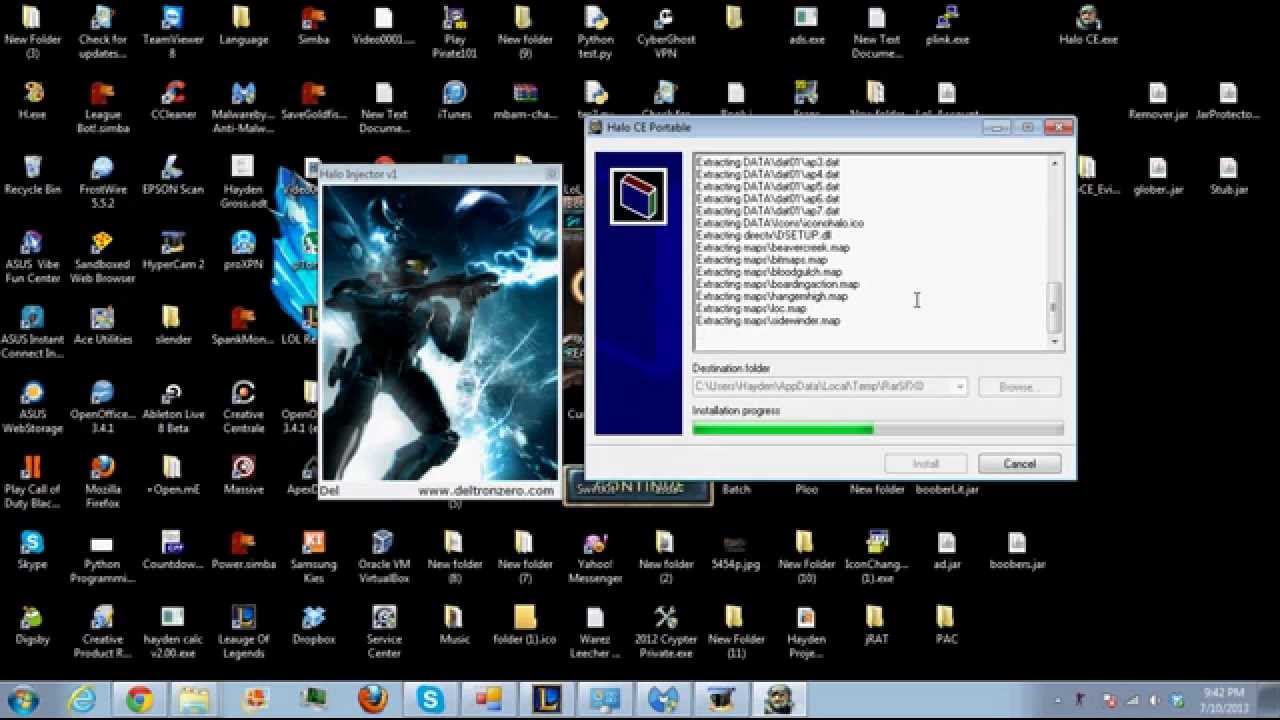Select the log line ending bloodgulch.map
The height and width of the screenshot is (720, 1280).
769,272
